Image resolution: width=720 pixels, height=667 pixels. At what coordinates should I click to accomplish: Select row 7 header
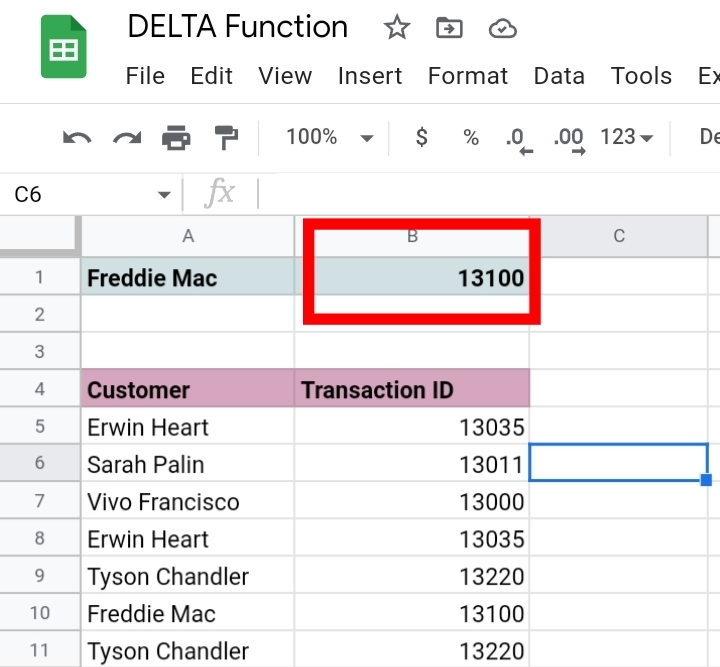pyautogui.click(x=39, y=500)
